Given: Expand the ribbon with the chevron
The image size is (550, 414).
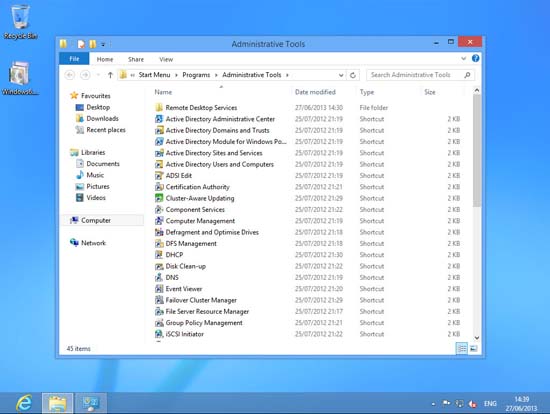Looking at the screenshot, I should pos(463,59).
